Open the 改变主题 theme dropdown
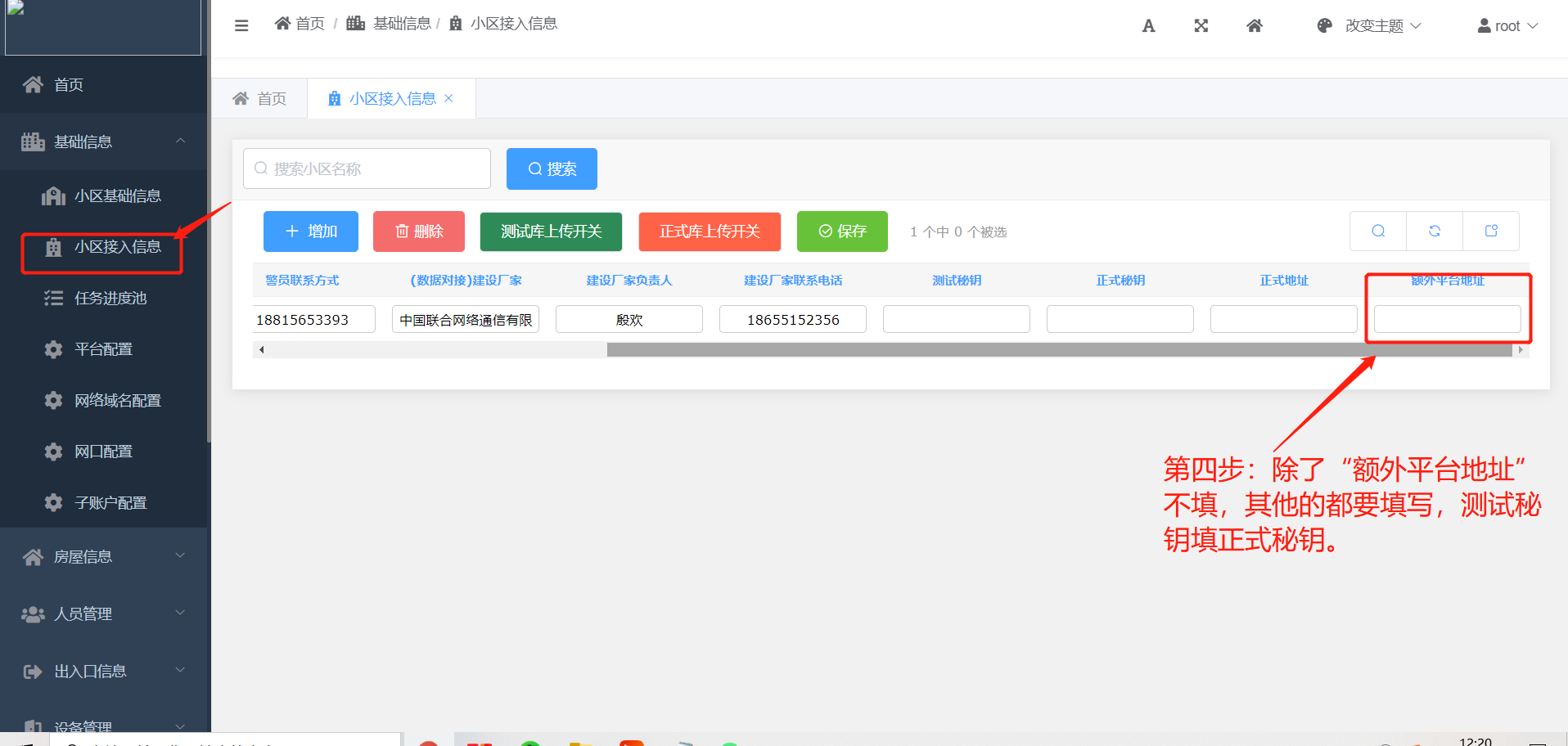Image resolution: width=1568 pixels, height=746 pixels. coord(1371,26)
